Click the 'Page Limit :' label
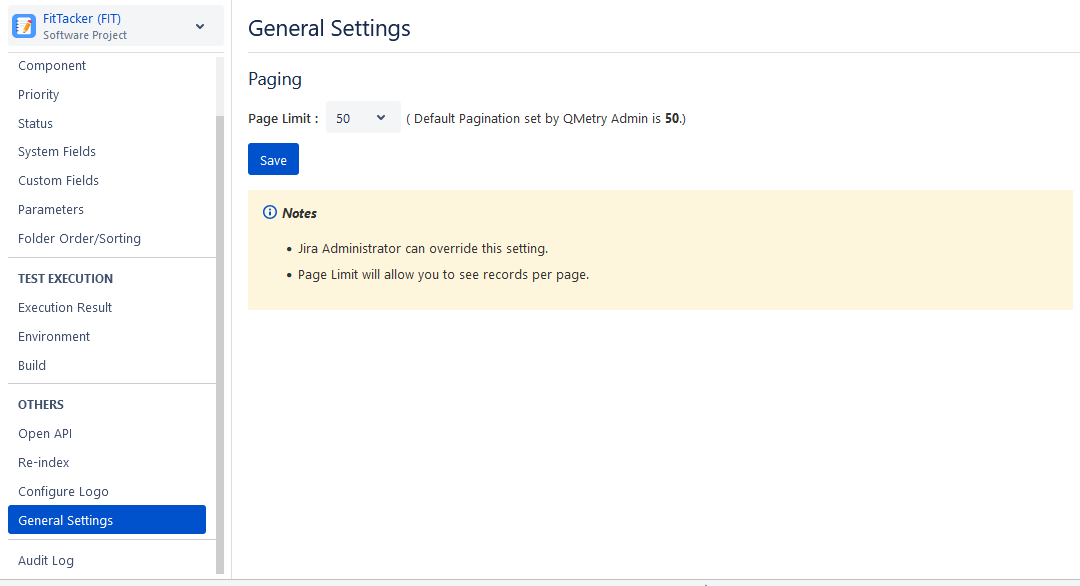The width and height of the screenshot is (1080, 586). (283, 118)
